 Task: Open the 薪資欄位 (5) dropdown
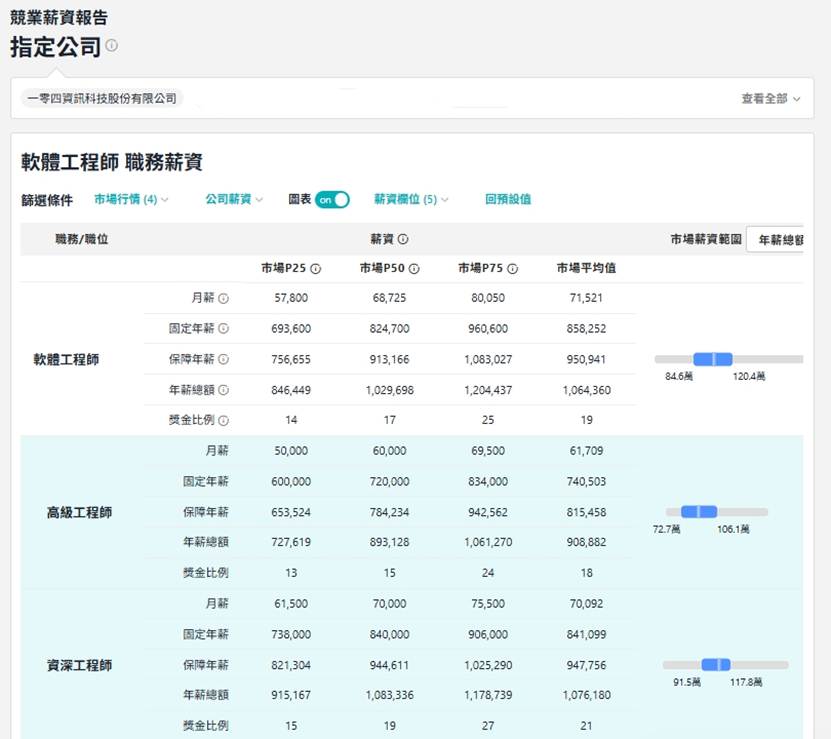pyautogui.click(x=411, y=199)
